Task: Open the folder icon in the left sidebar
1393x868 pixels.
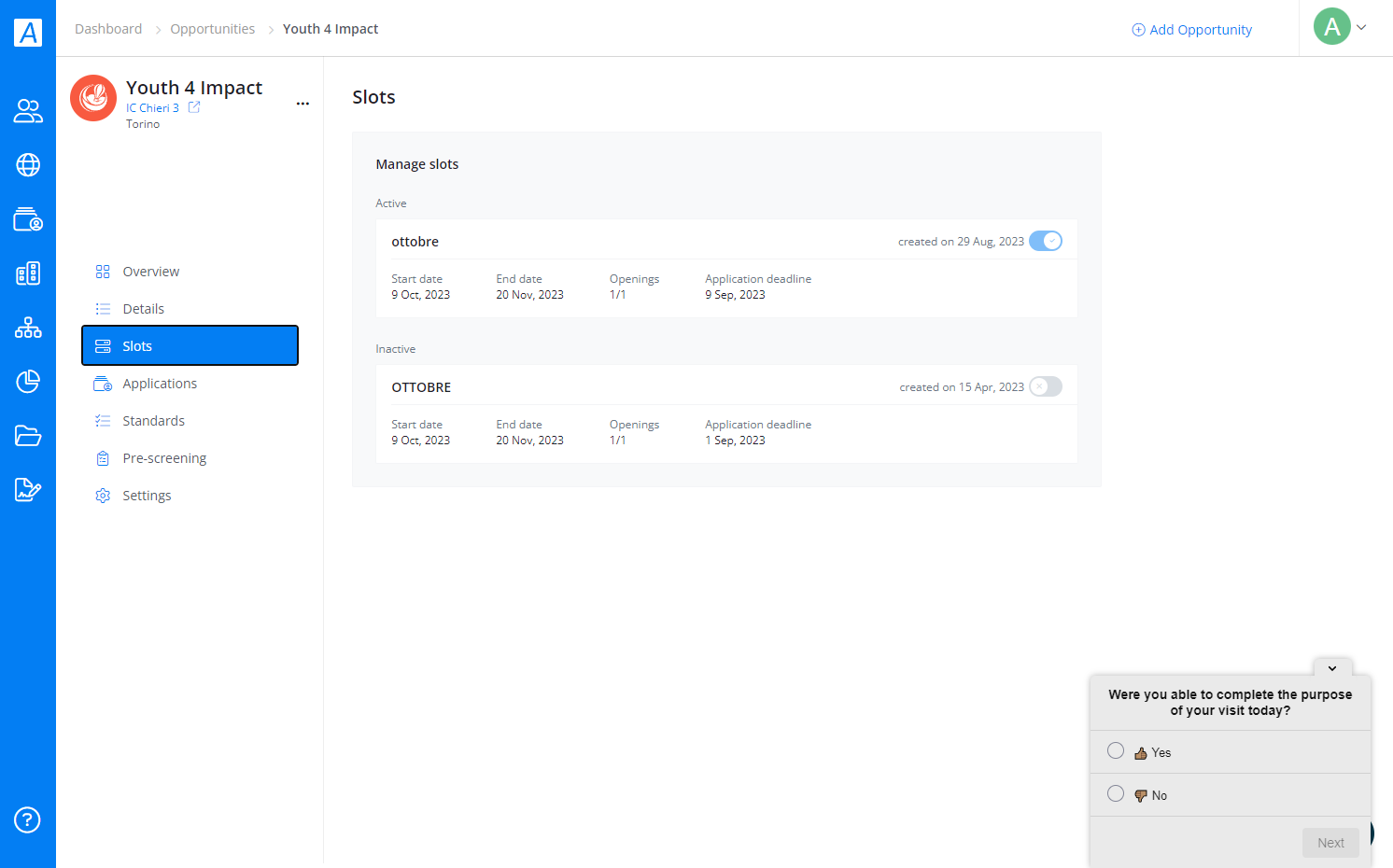Action: click(28, 436)
